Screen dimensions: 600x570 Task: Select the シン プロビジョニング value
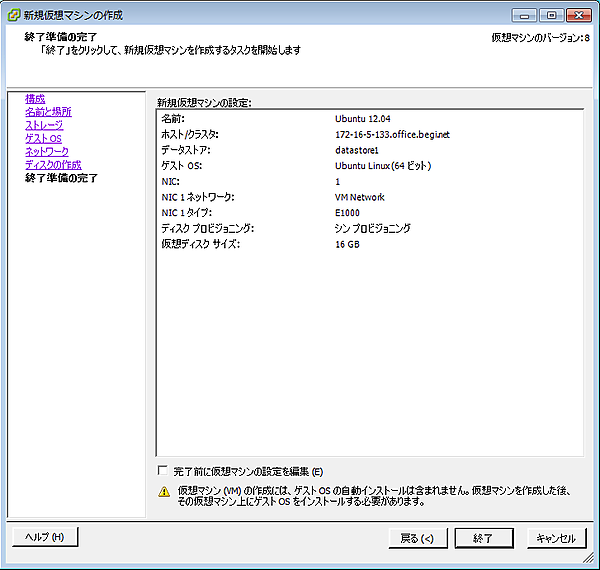(372, 228)
